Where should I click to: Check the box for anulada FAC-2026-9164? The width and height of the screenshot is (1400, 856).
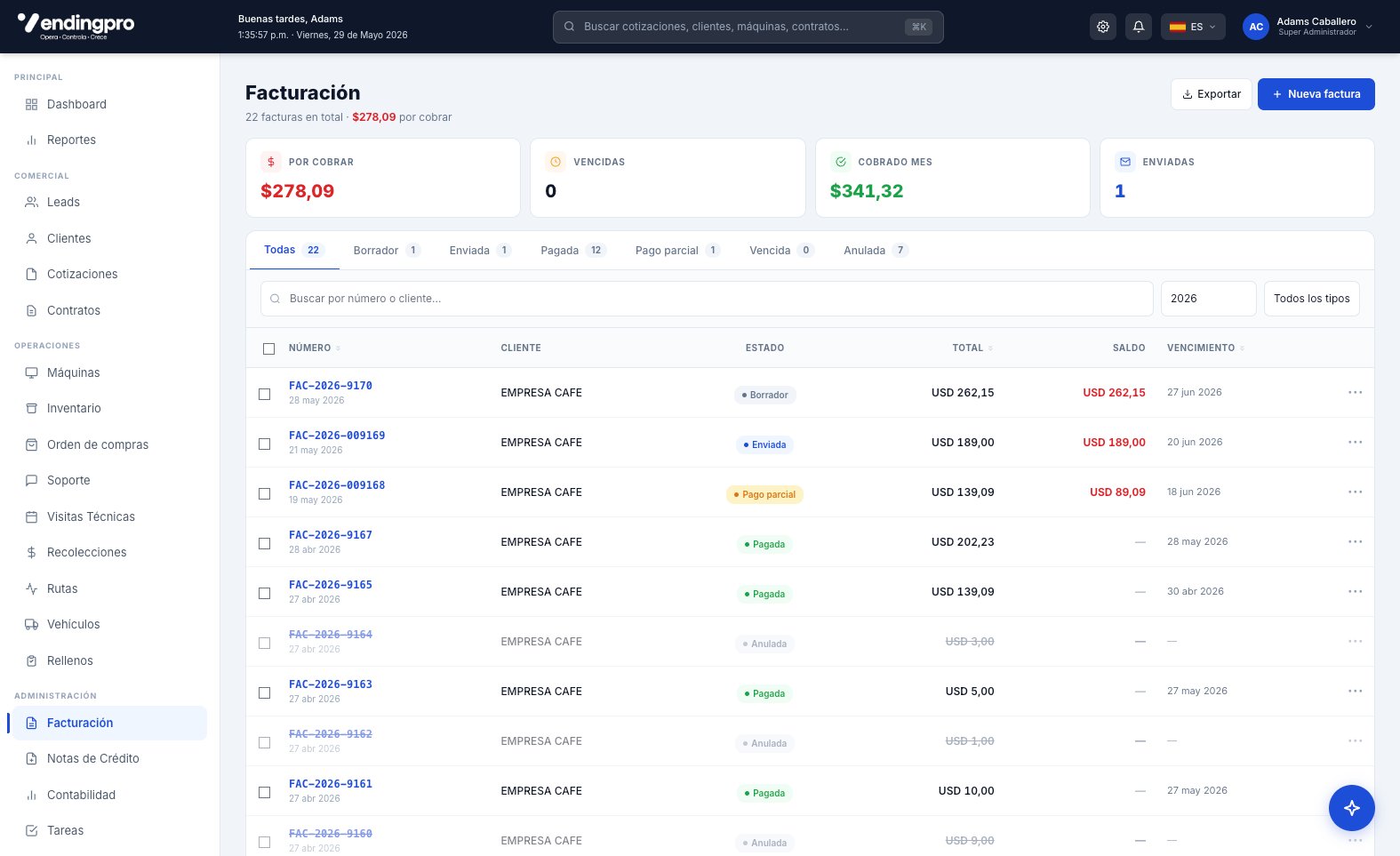pos(264,643)
